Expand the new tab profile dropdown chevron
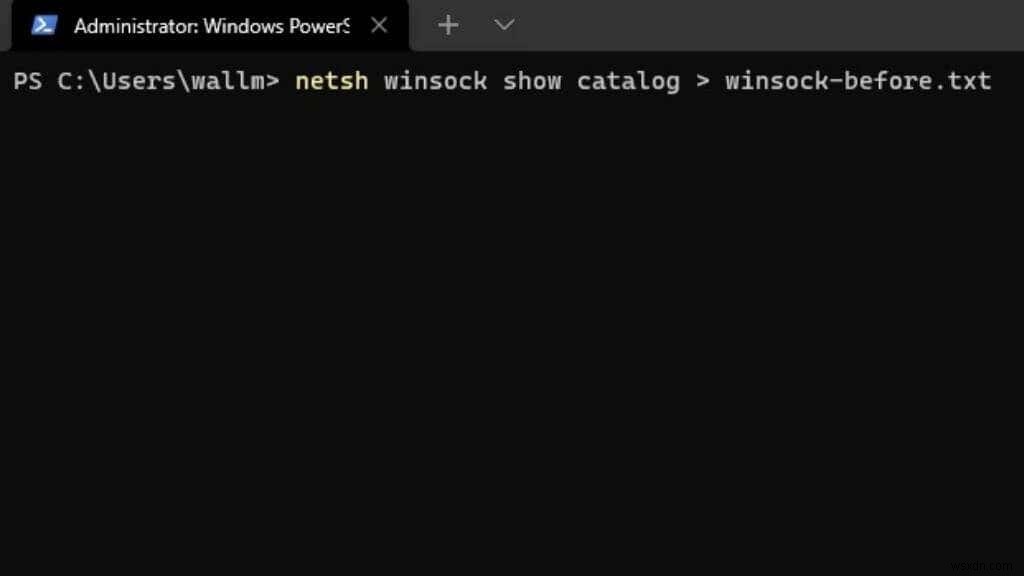 point(504,25)
